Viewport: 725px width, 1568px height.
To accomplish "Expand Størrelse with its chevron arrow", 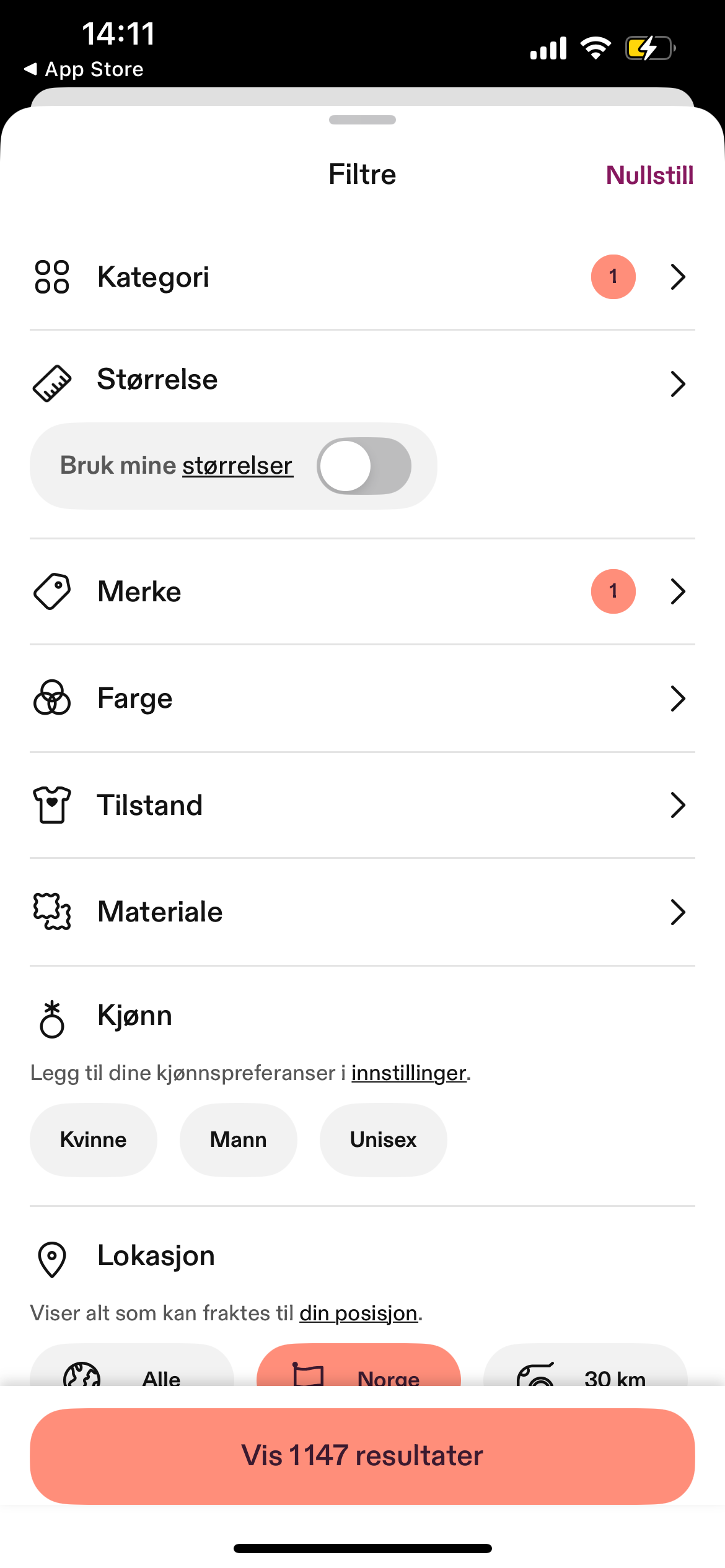I will coord(678,384).
